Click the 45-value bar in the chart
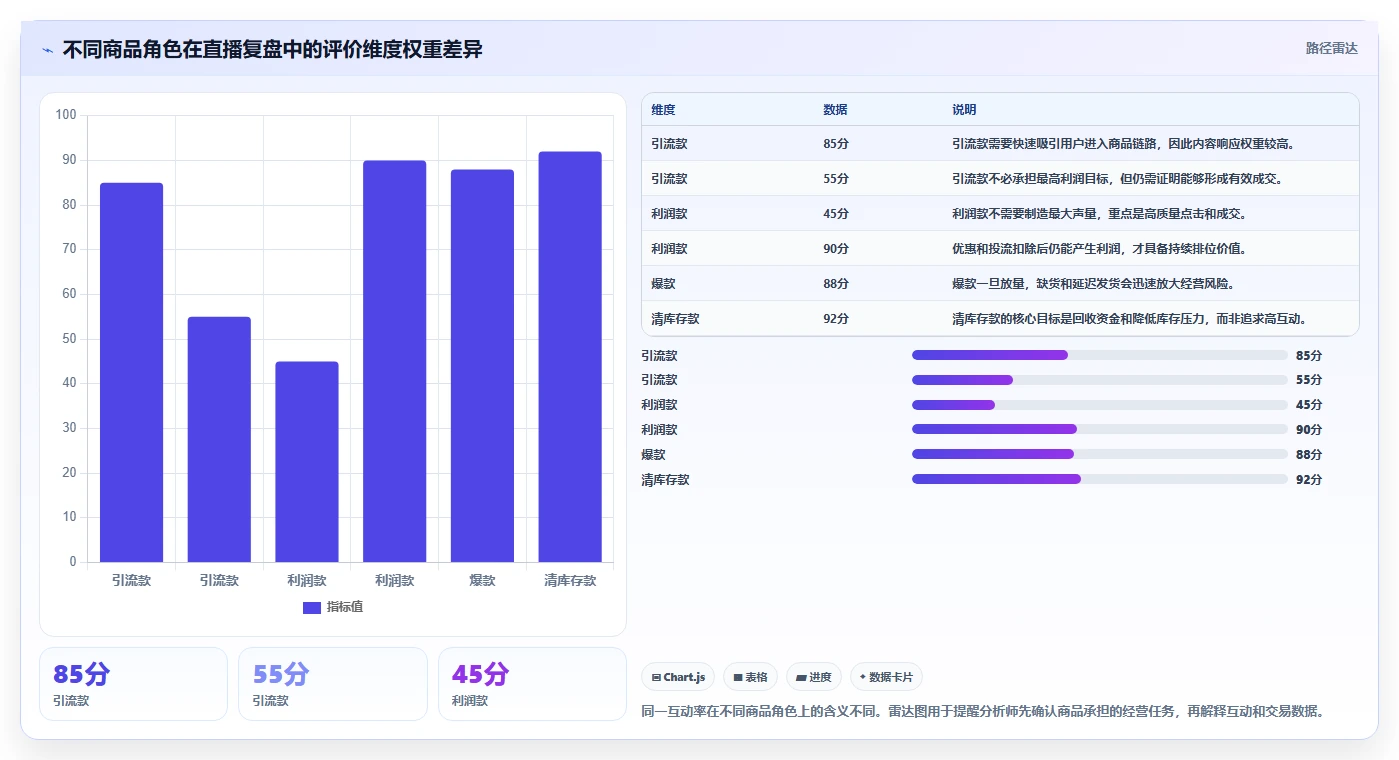 click(x=307, y=461)
